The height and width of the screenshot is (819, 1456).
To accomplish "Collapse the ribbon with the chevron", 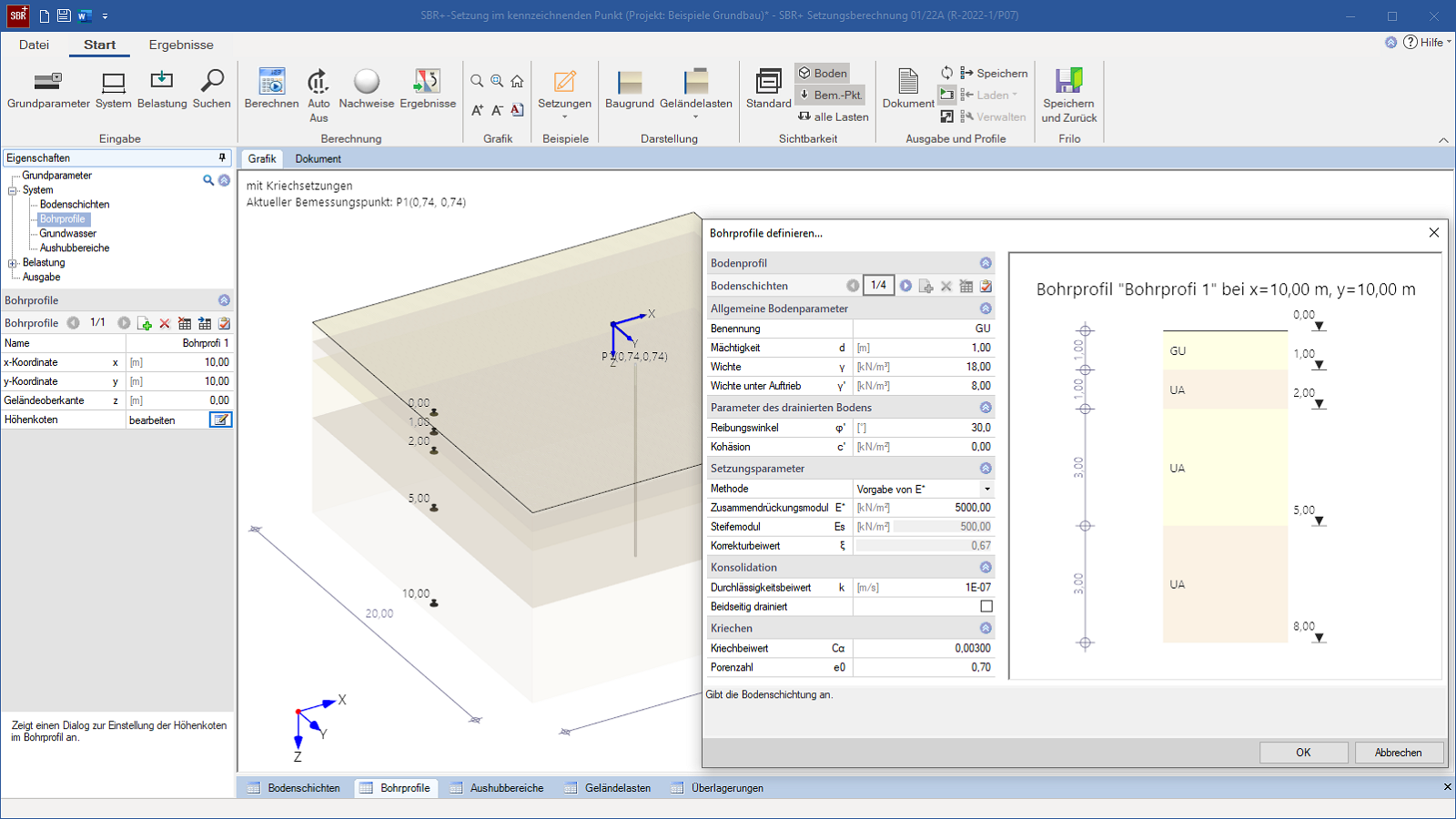I will [x=1443, y=140].
